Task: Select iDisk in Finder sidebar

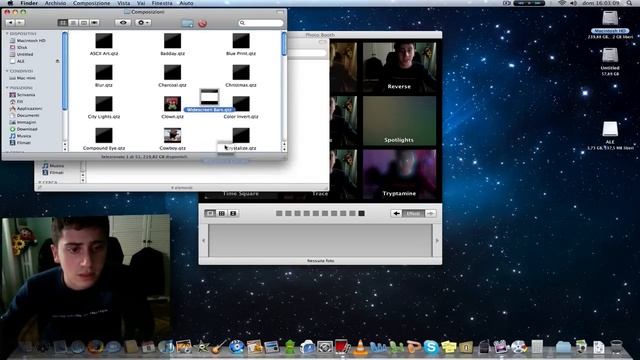Action: click(22, 47)
